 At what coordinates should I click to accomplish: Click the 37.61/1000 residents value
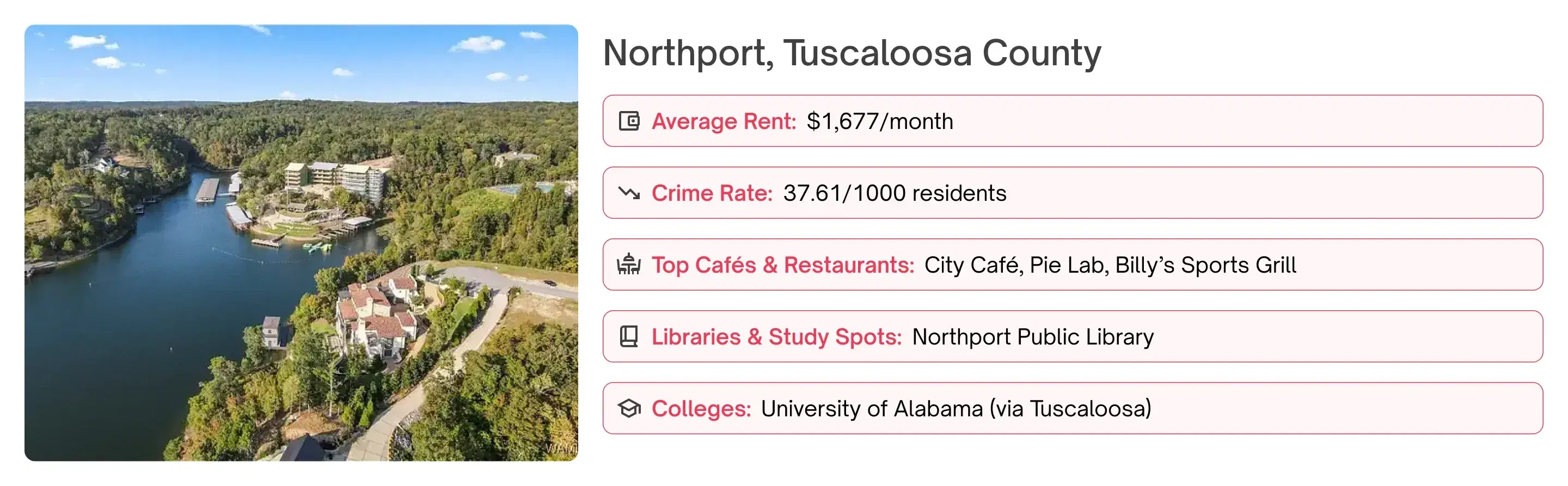894,193
